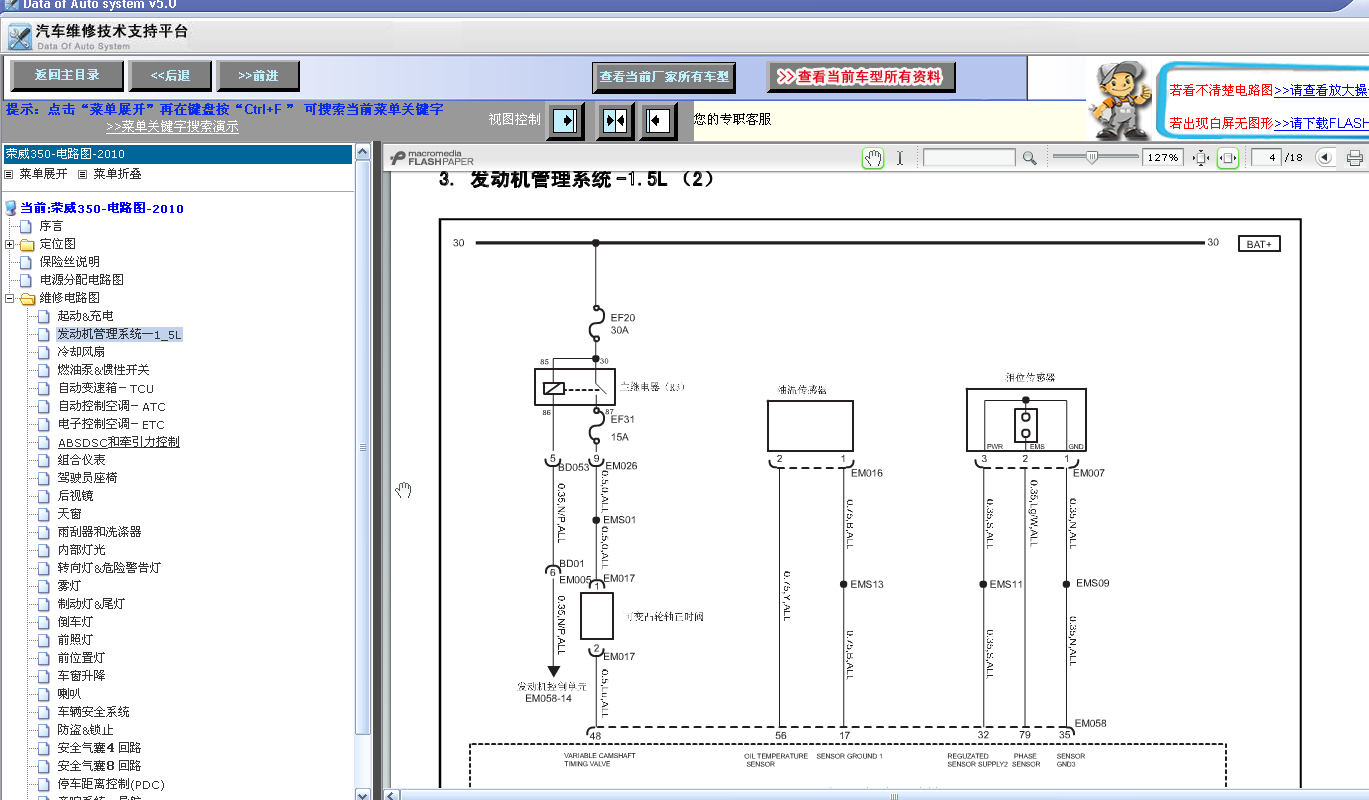Click 菜单折叠 to collapse the menu

[x=117, y=174]
